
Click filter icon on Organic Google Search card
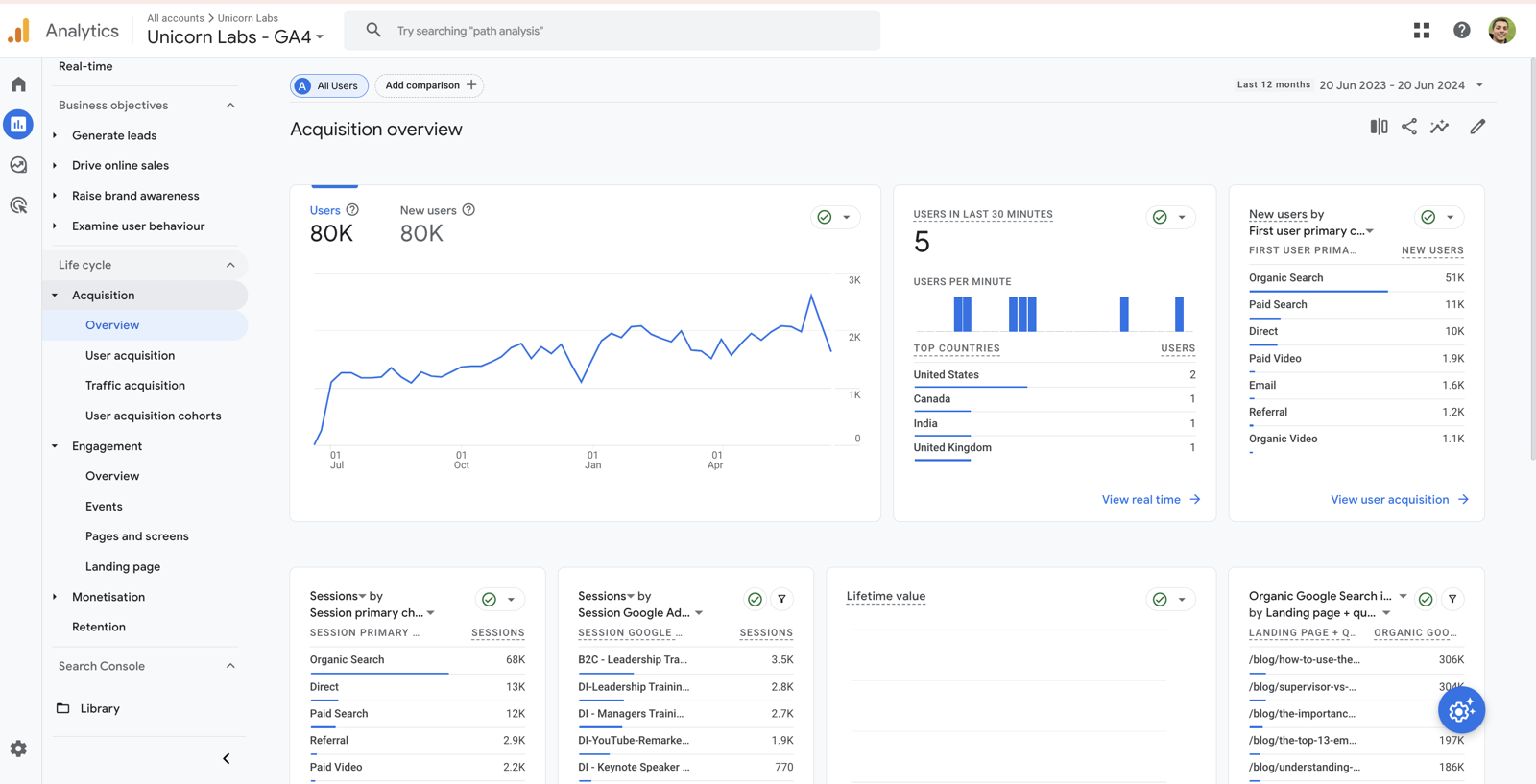coord(1452,599)
